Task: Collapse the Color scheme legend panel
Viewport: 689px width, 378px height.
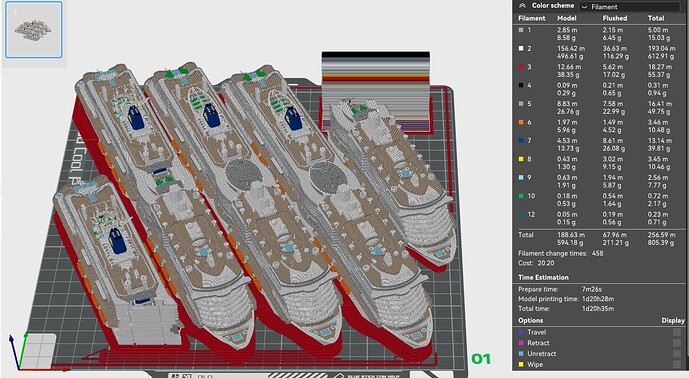Action: [x=522, y=6]
